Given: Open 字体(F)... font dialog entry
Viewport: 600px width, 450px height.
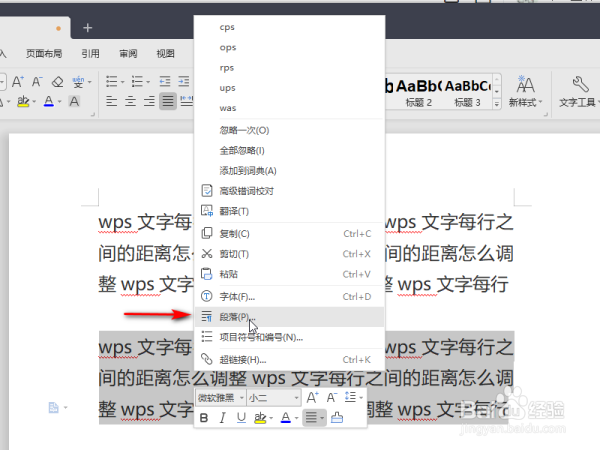Looking at the screenshot, I should [x=289, y=297].
